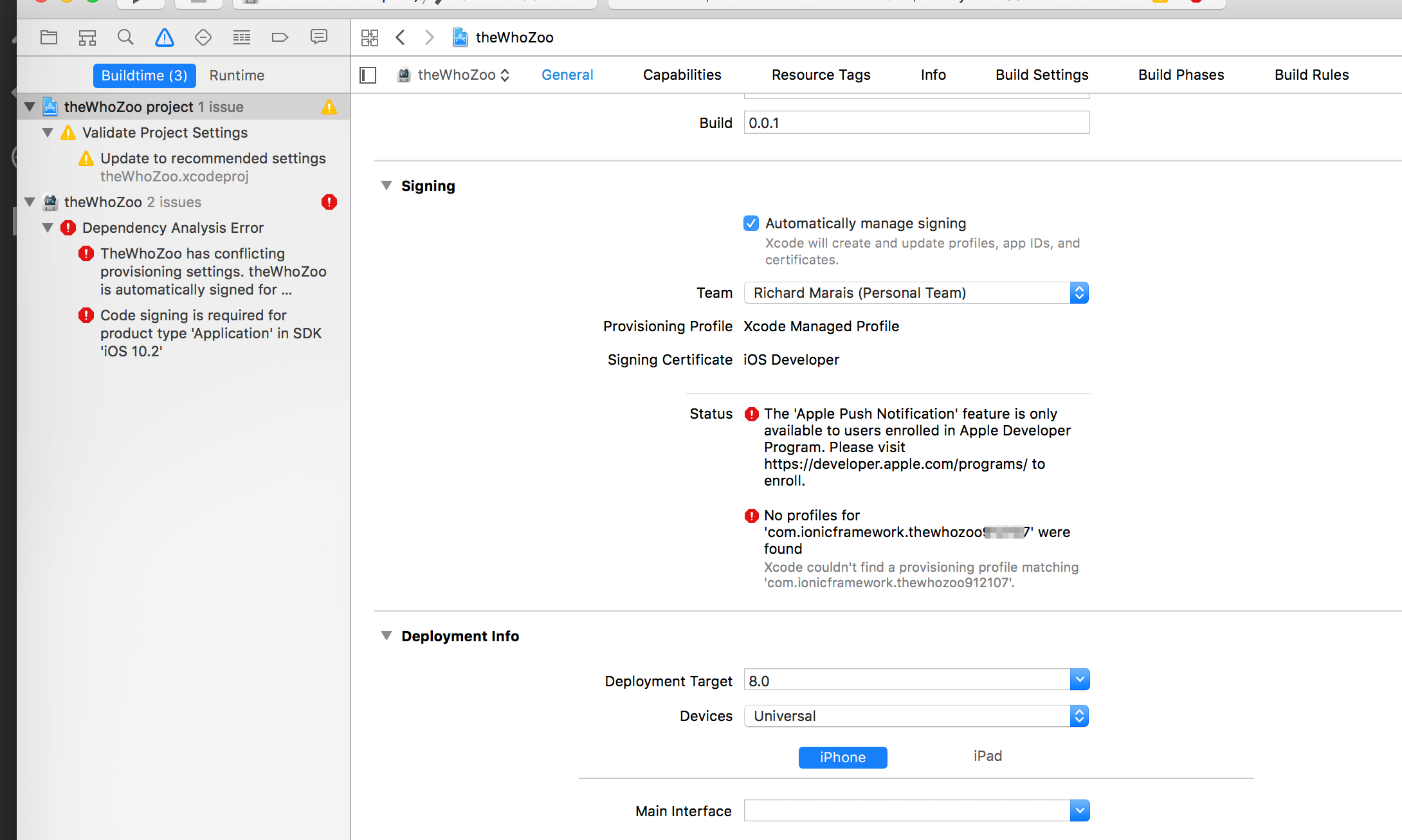Open the Test navigator diamond icon
1402x840 pixels.
[x=203, y=37]
